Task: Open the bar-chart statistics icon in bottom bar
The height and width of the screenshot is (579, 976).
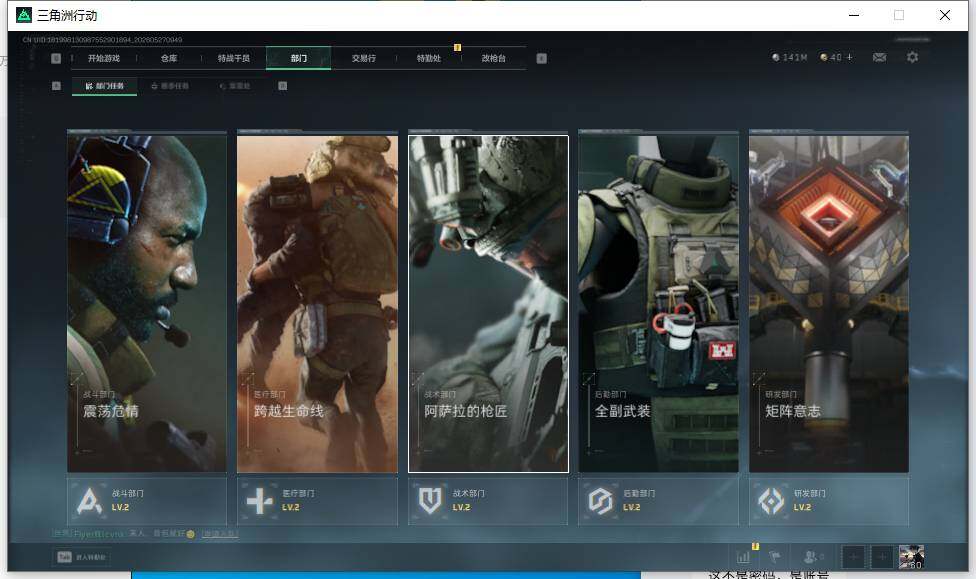Action: (x=743, y=557)
